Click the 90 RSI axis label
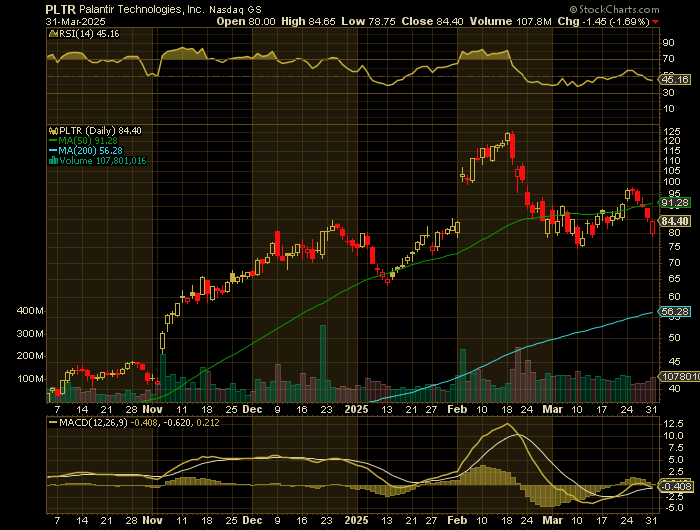700x530 pixels. tap(668, 43)
